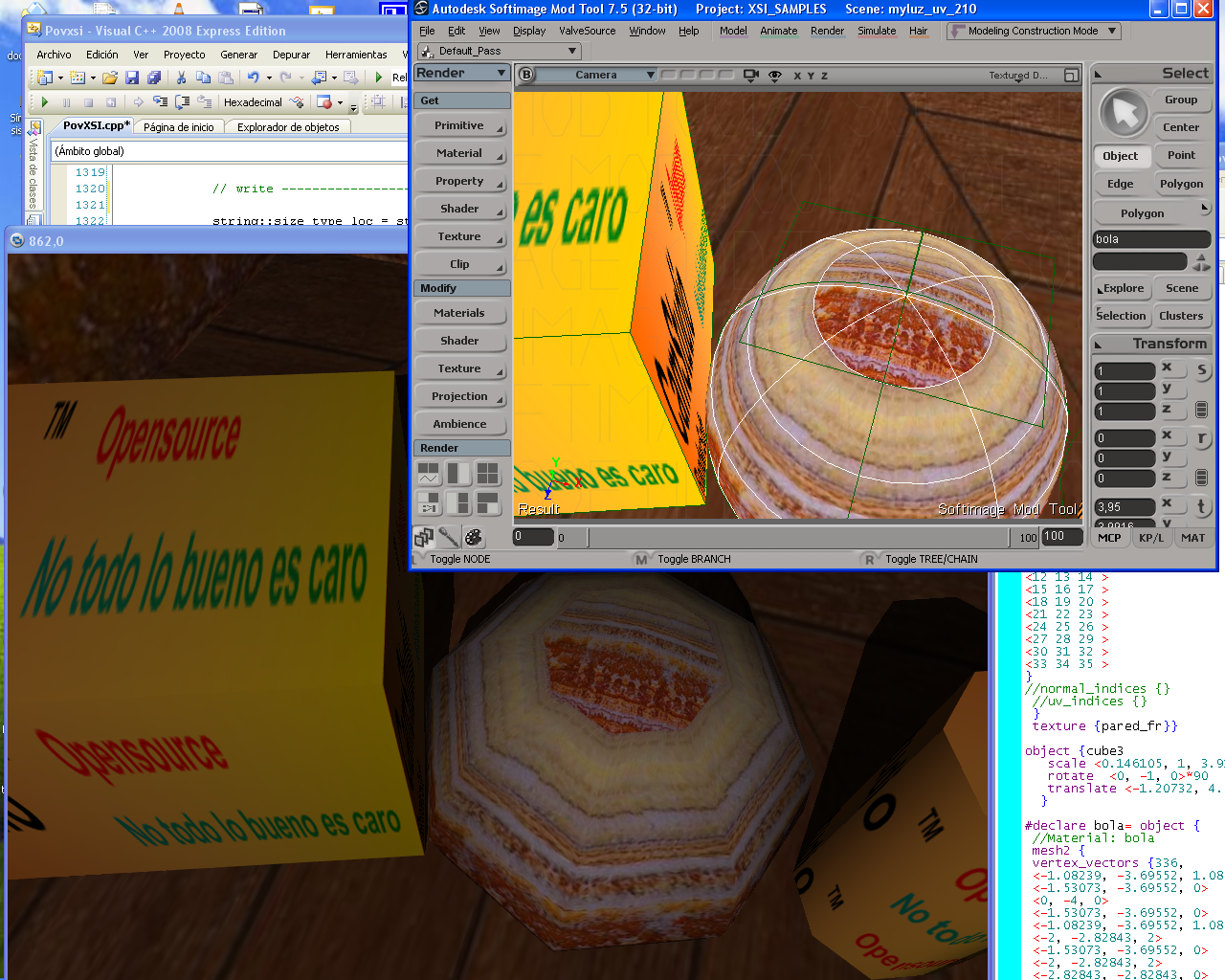
Task: Select the layout icon with a curve graph pane
Action: pyautogui.click(x=428, y=473)
